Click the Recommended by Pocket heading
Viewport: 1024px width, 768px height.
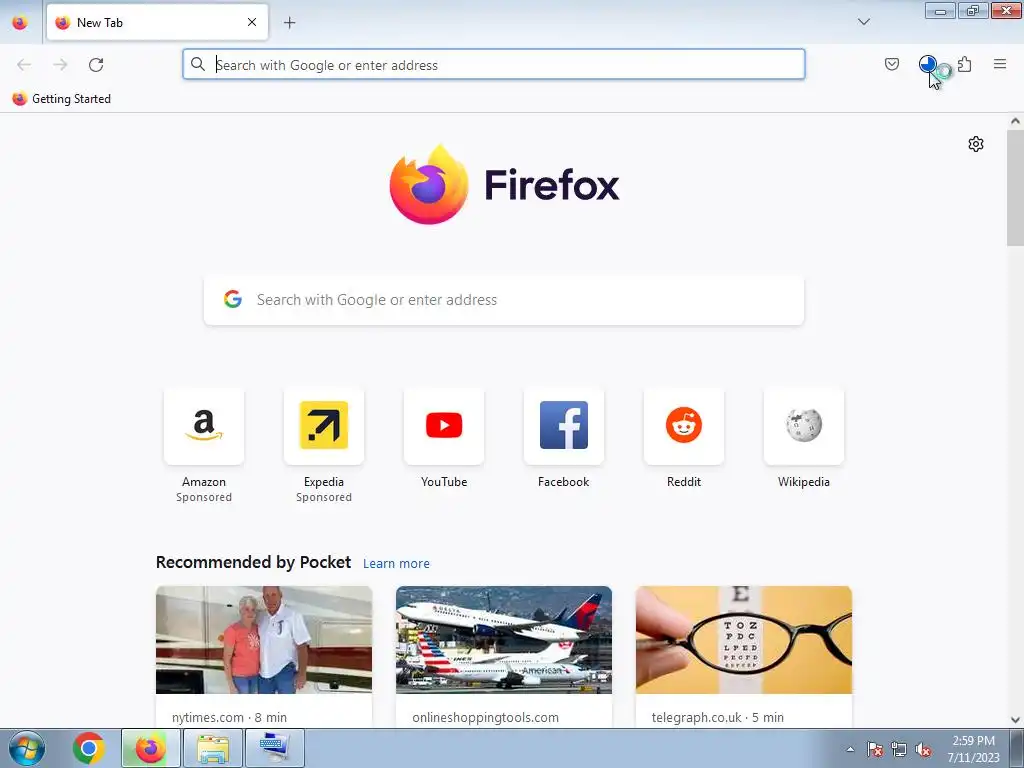pyautogui.click(x=253, y=562)
